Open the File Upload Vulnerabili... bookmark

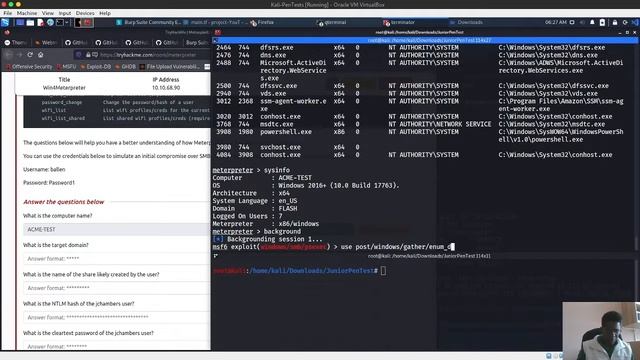[170, 67]
